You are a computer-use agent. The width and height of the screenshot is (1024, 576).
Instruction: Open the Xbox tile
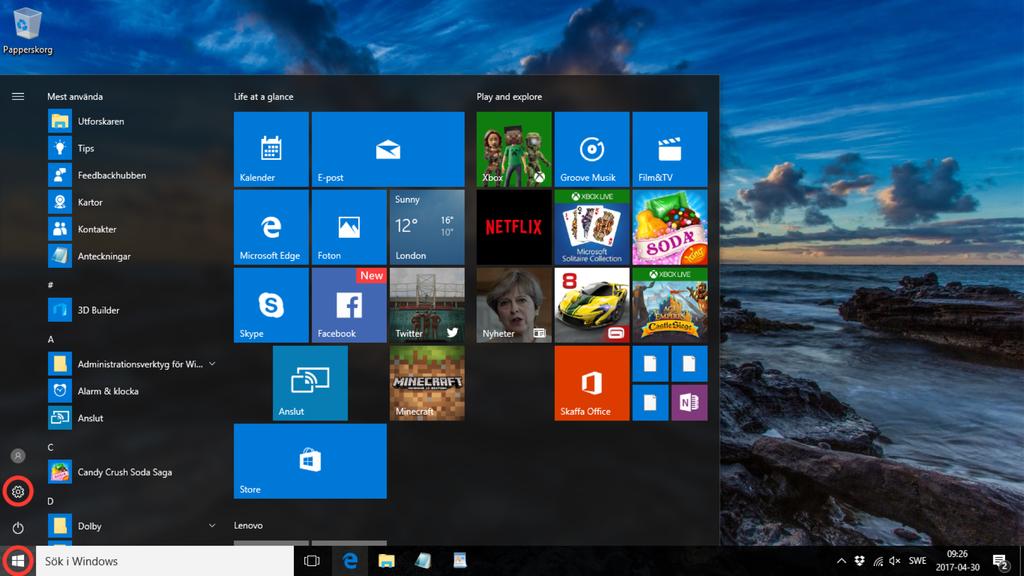(514, 149)
